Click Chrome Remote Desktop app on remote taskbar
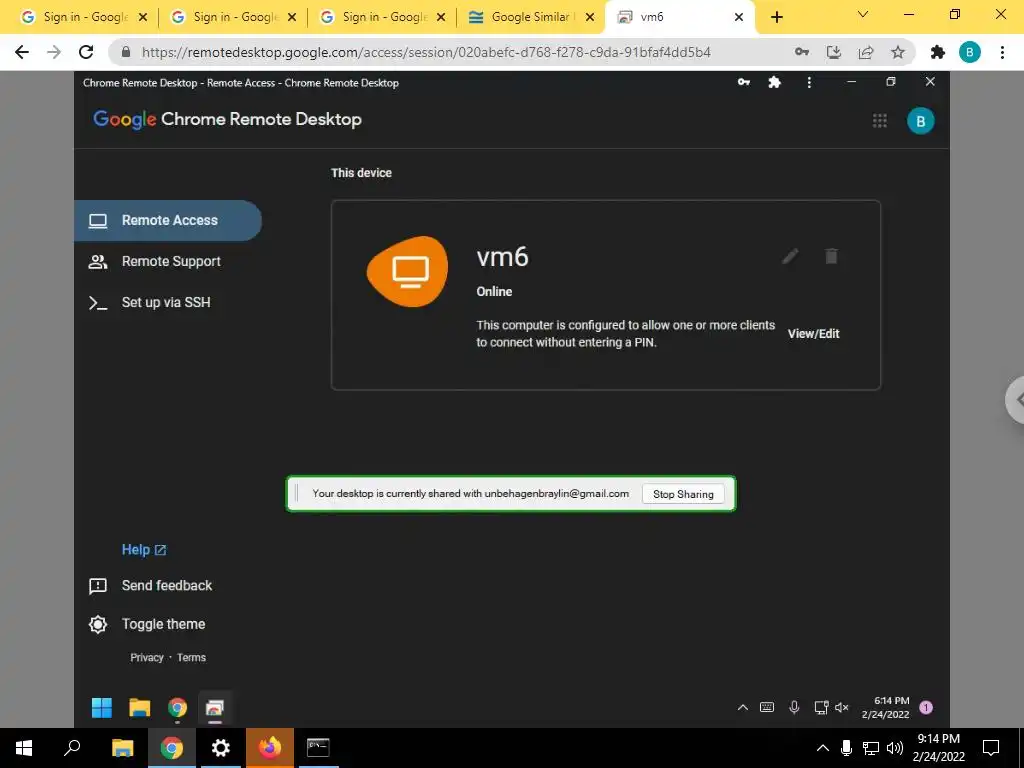1024x768 pixels. [215, 708]
